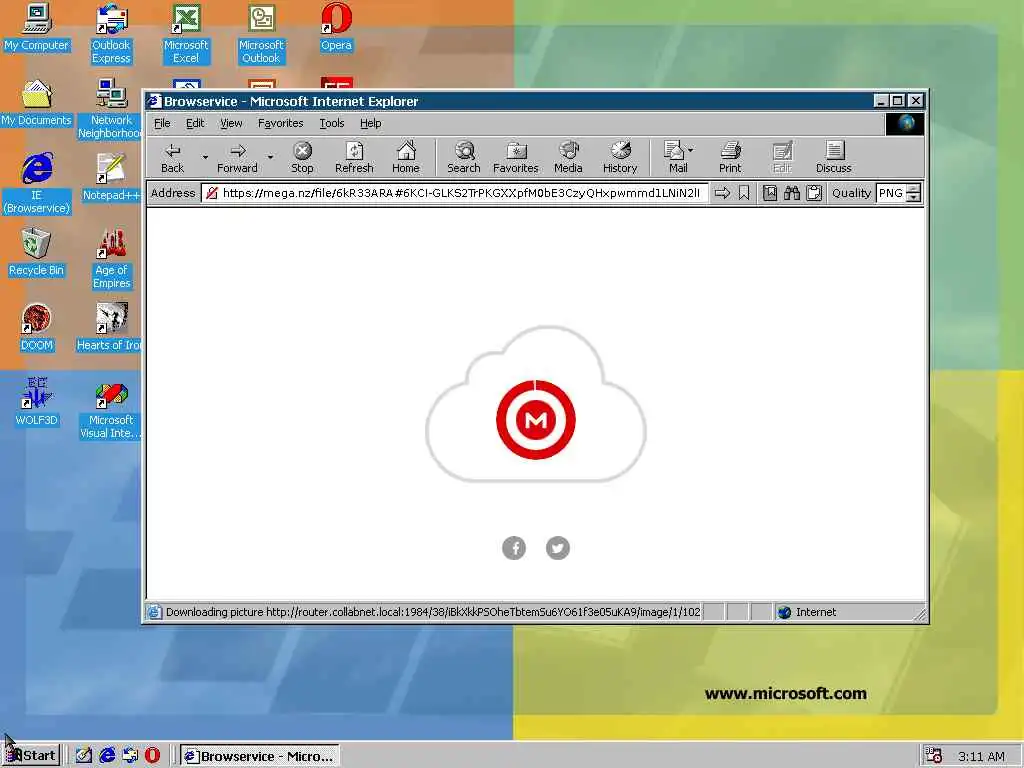Screen dimensions: 1024x768
Task: Open the Tools menu
Action: pyautogui.click(x=332, y=123)
